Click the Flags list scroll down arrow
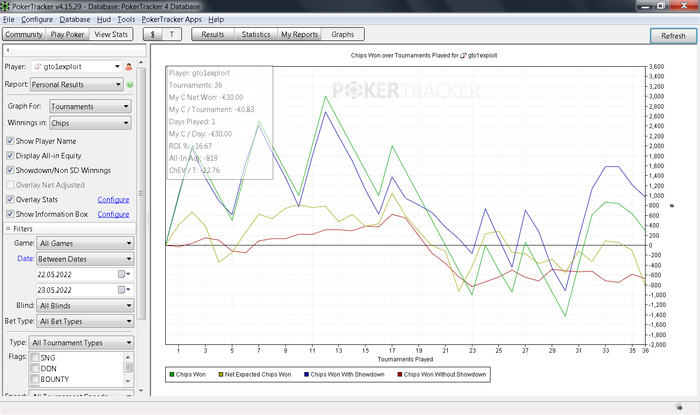 [x=128, y=381]
